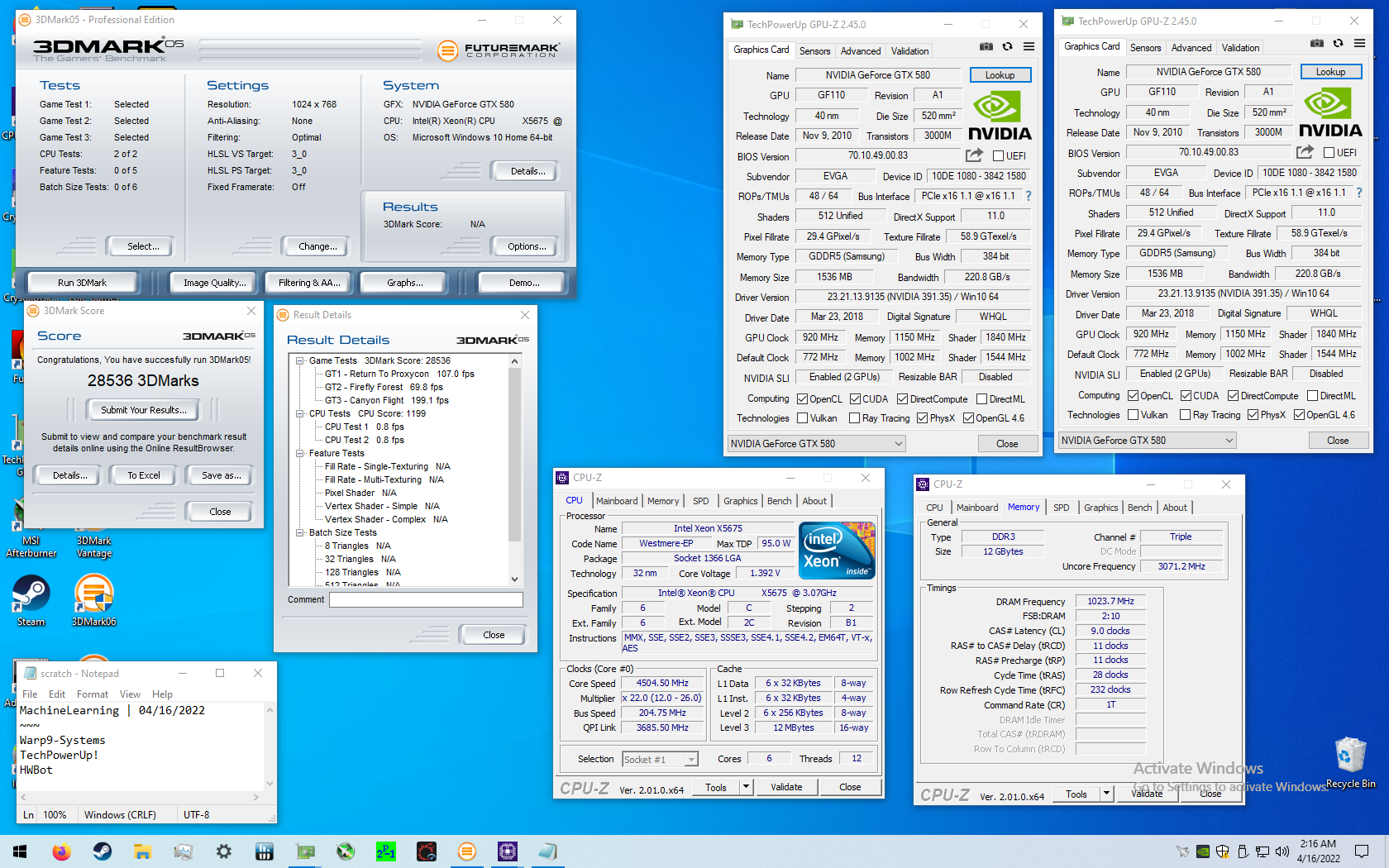Open SPD tab in right CPU-Z window
This screenshot has height=868, width=1389.
coord(1062,508)
